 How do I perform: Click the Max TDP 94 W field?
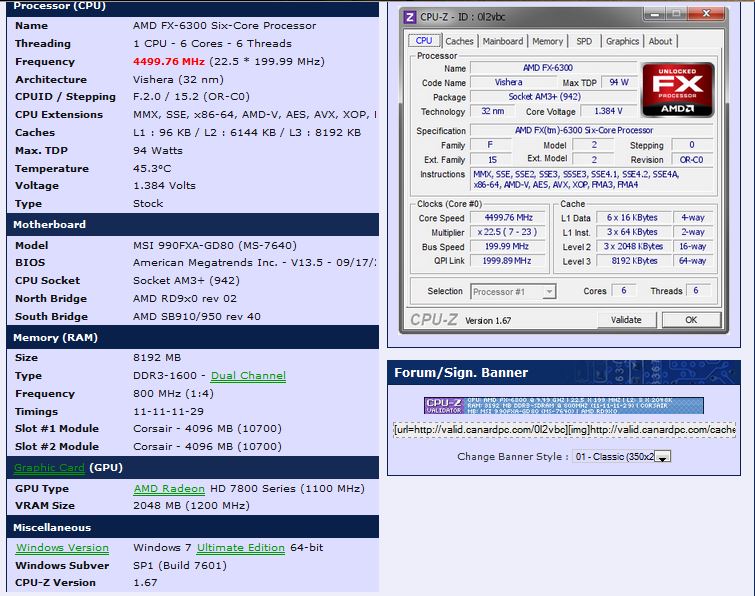619,82
